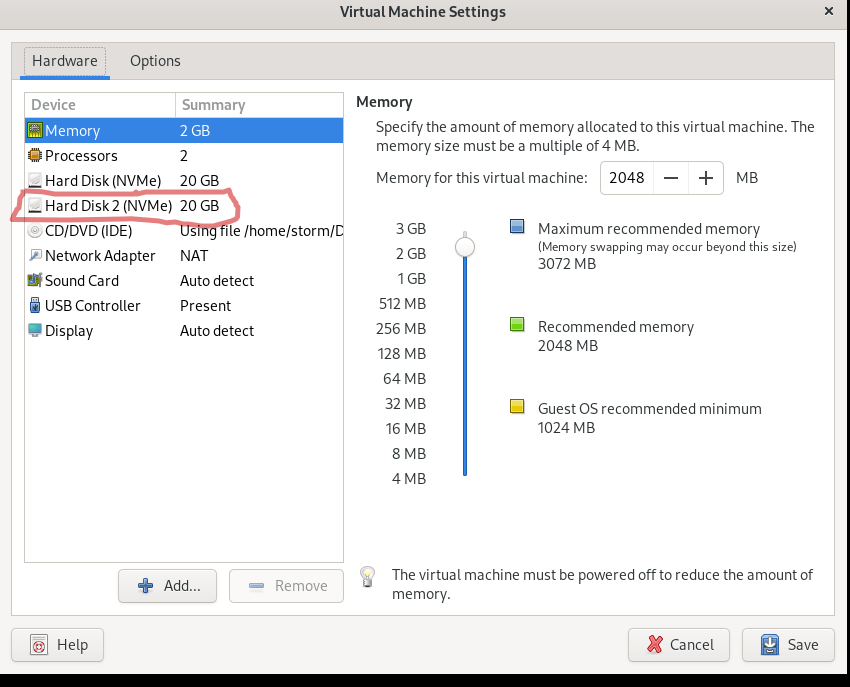Click the Network Adapter icon

pyautogui.click(x=35, y=256)
